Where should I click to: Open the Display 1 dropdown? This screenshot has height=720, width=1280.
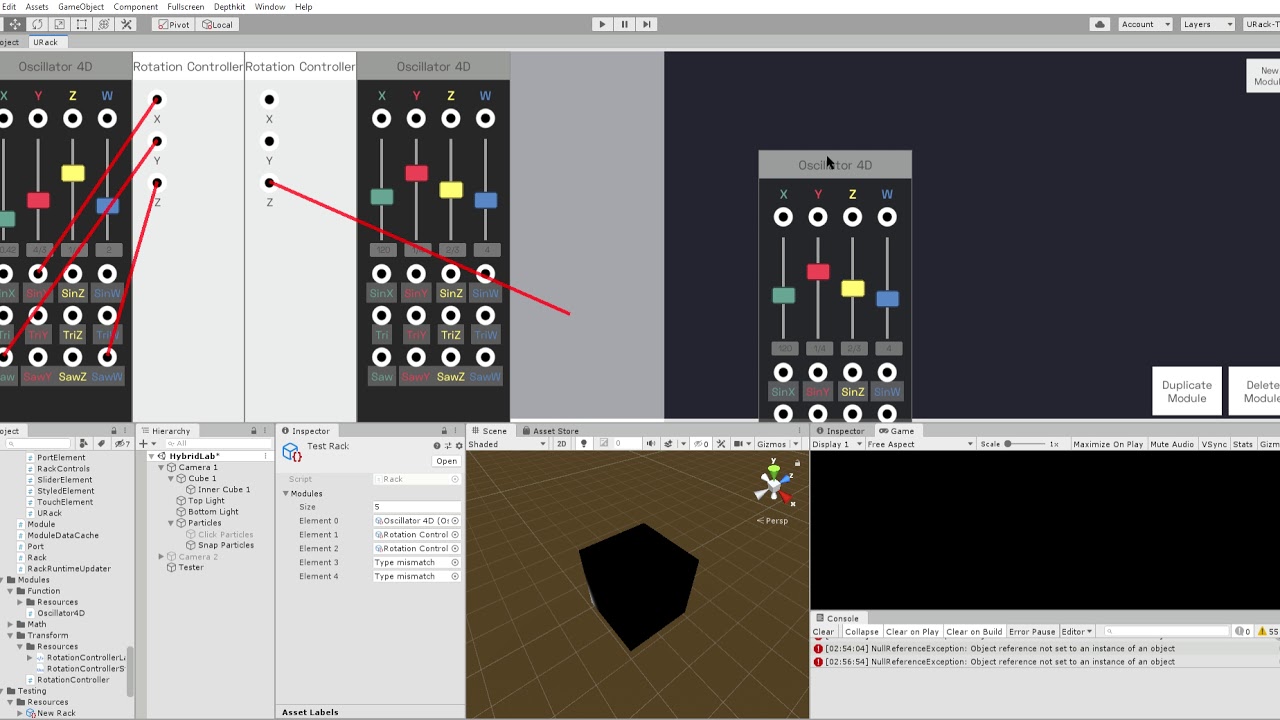(837, 444)
